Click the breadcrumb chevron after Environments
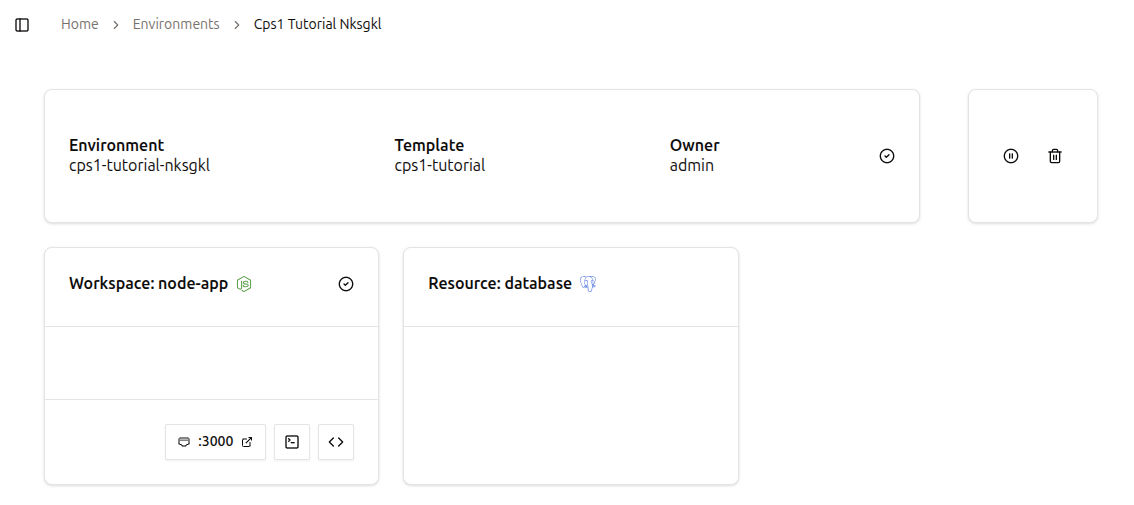1134x505 pixels. coord(237,25)
